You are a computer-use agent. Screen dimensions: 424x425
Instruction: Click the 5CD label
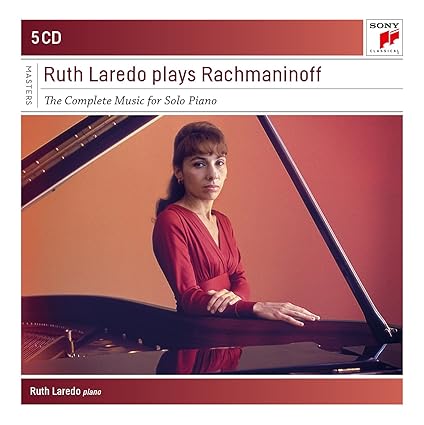pyautogui.click(x=46, y=38)
